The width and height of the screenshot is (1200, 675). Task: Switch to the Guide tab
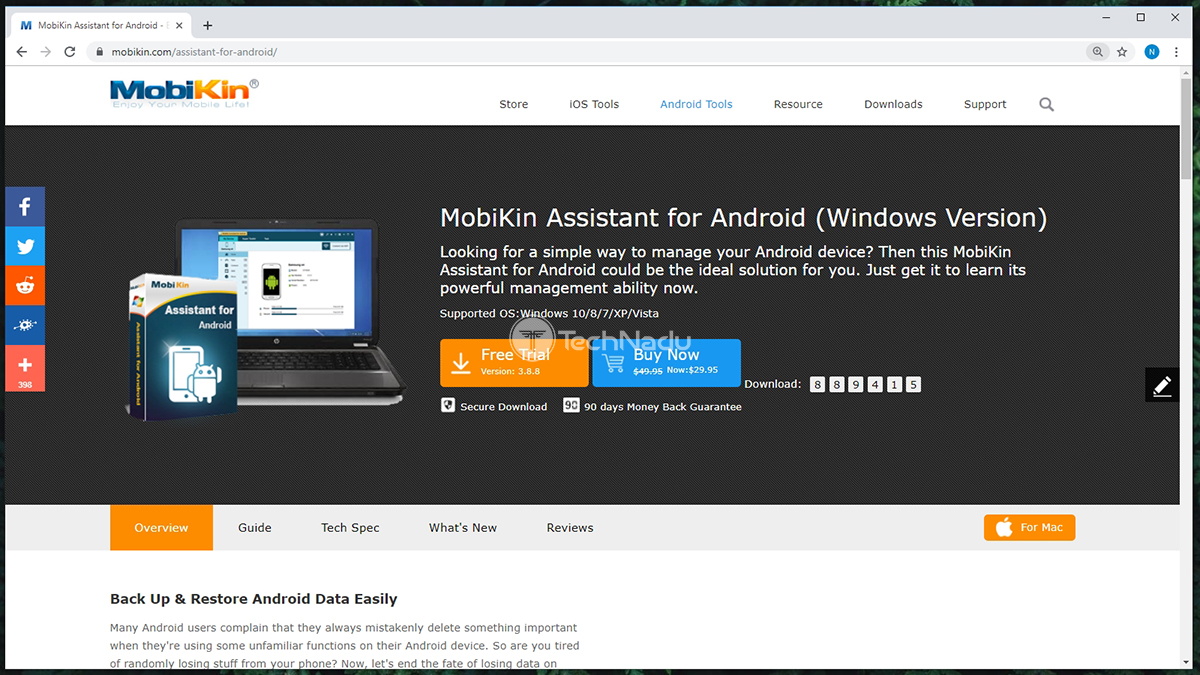click(255, 527)
